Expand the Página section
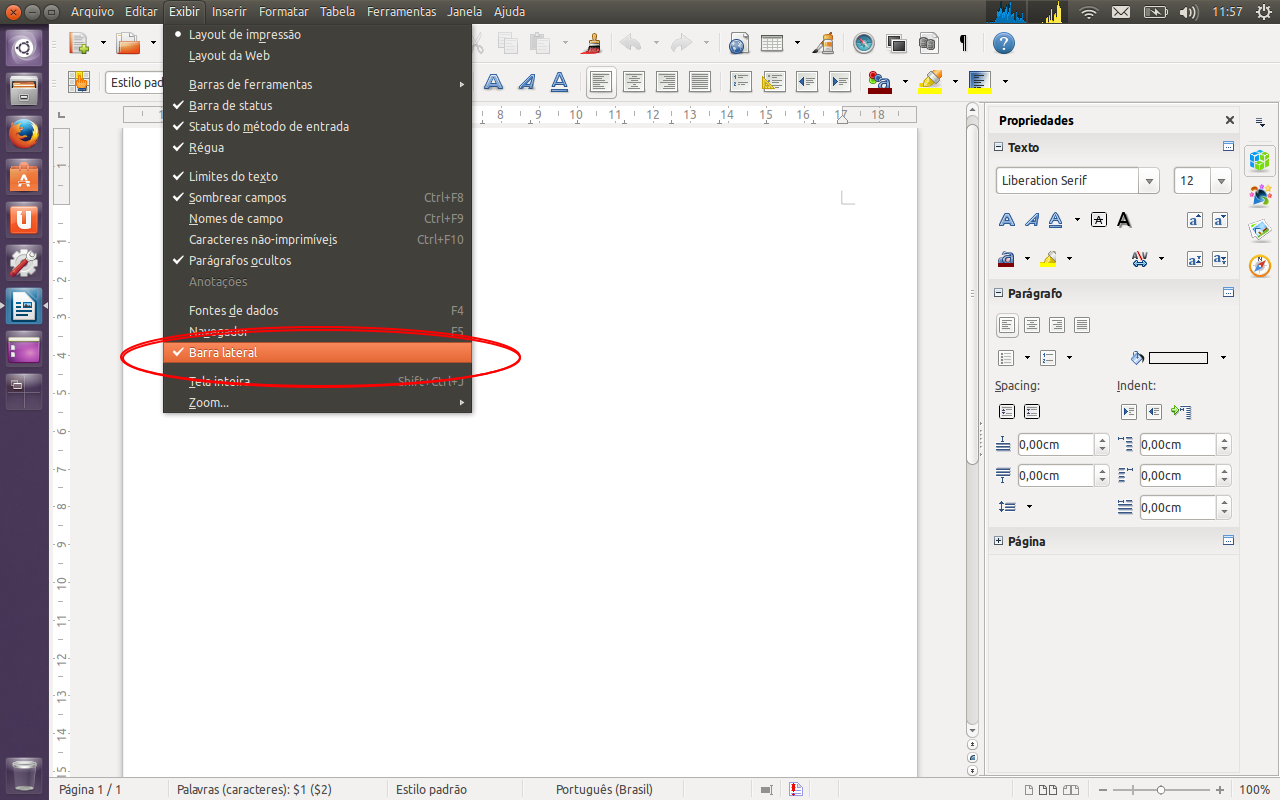Viewport: 1280px width, 800px height. tap(998, 541)
